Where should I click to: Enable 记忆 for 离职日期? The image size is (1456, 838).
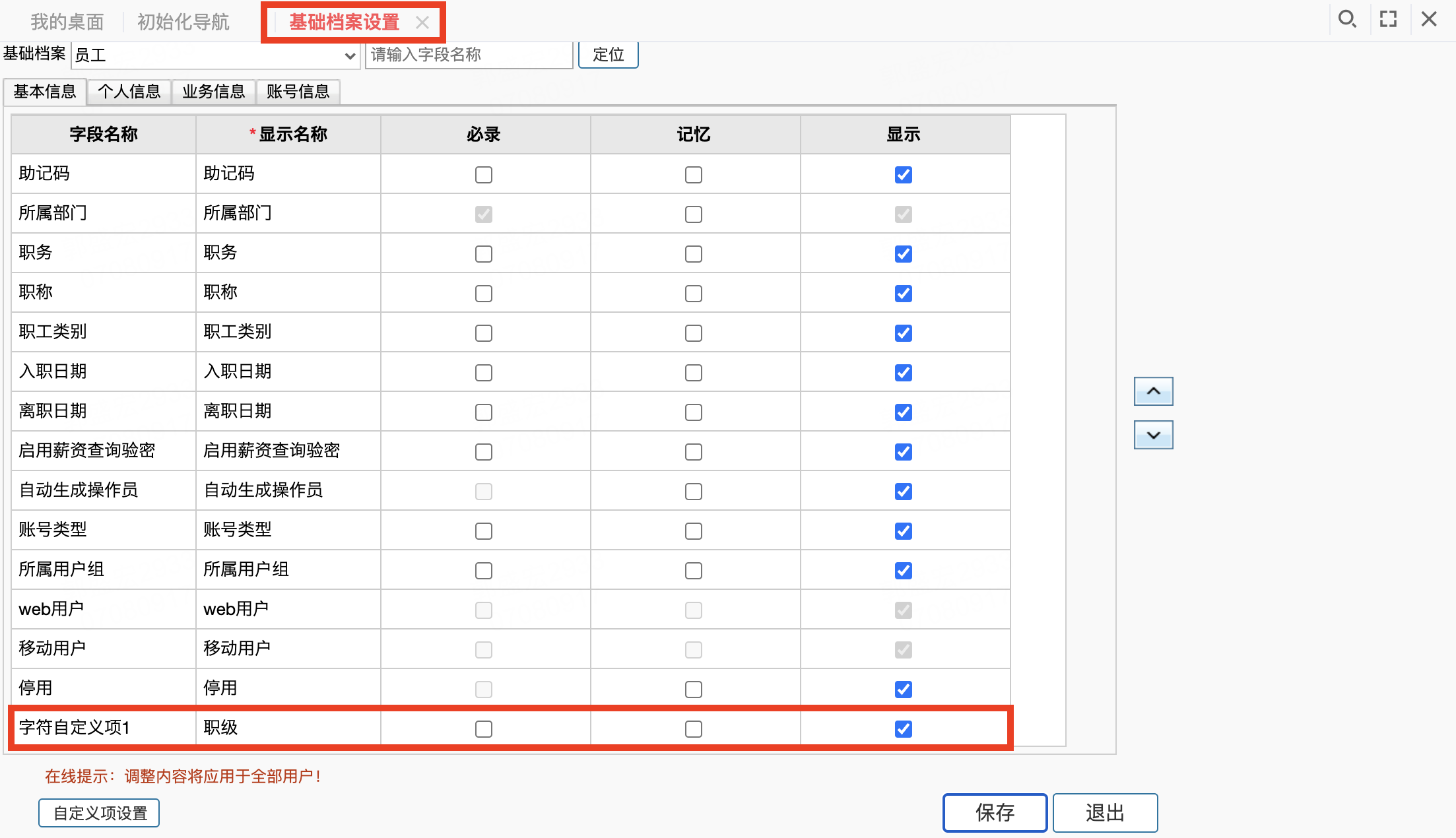694,412
